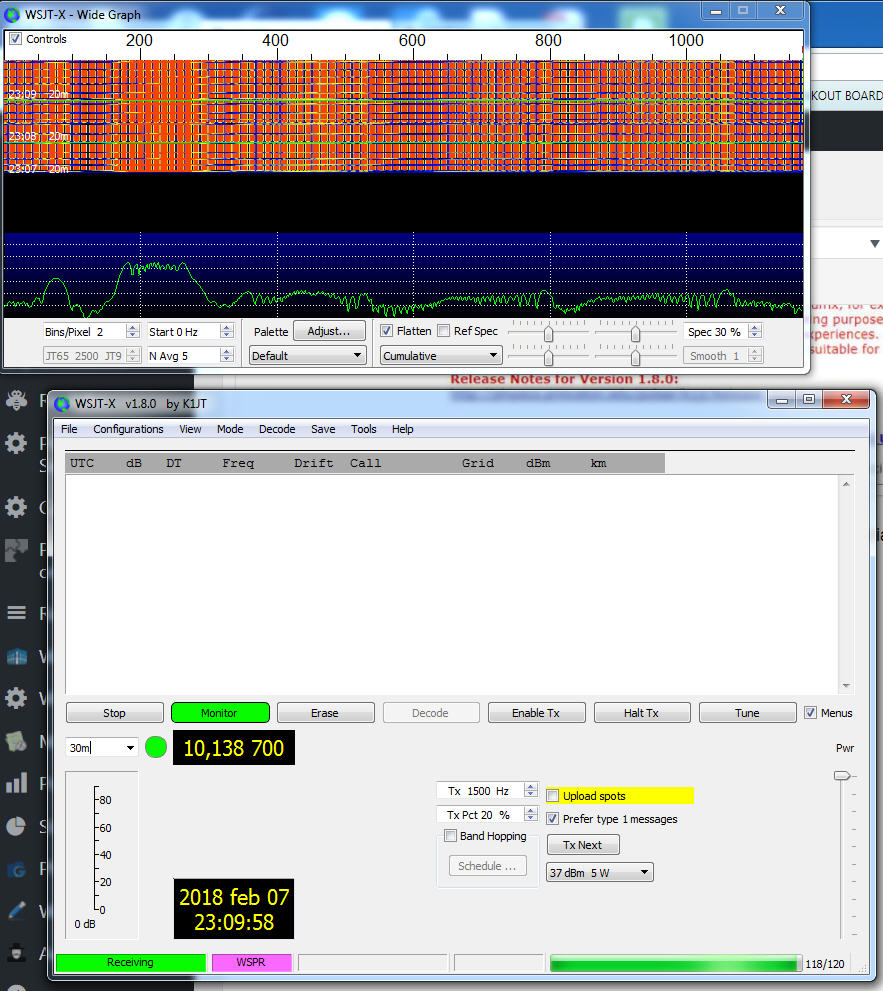Click the puzzle piece icon in the sidebar
Viewport: 883px width, 991px height.
point(16,549)
